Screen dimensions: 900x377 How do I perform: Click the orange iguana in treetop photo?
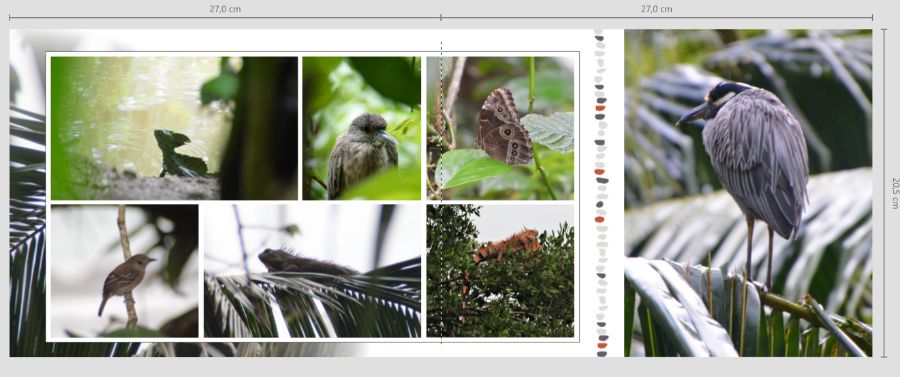(500, 271)
